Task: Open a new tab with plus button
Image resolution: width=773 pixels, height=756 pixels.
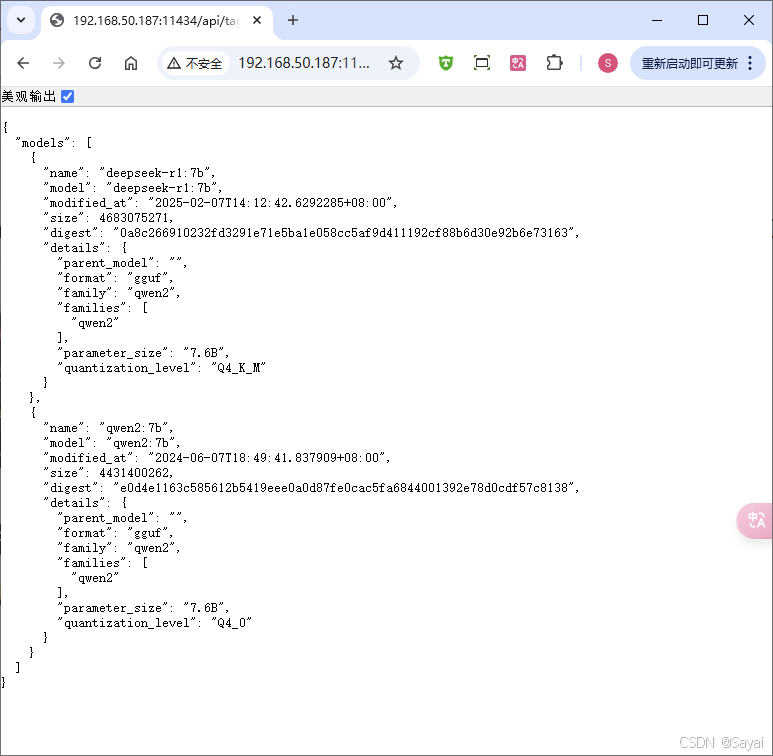Action: (293, 20)
